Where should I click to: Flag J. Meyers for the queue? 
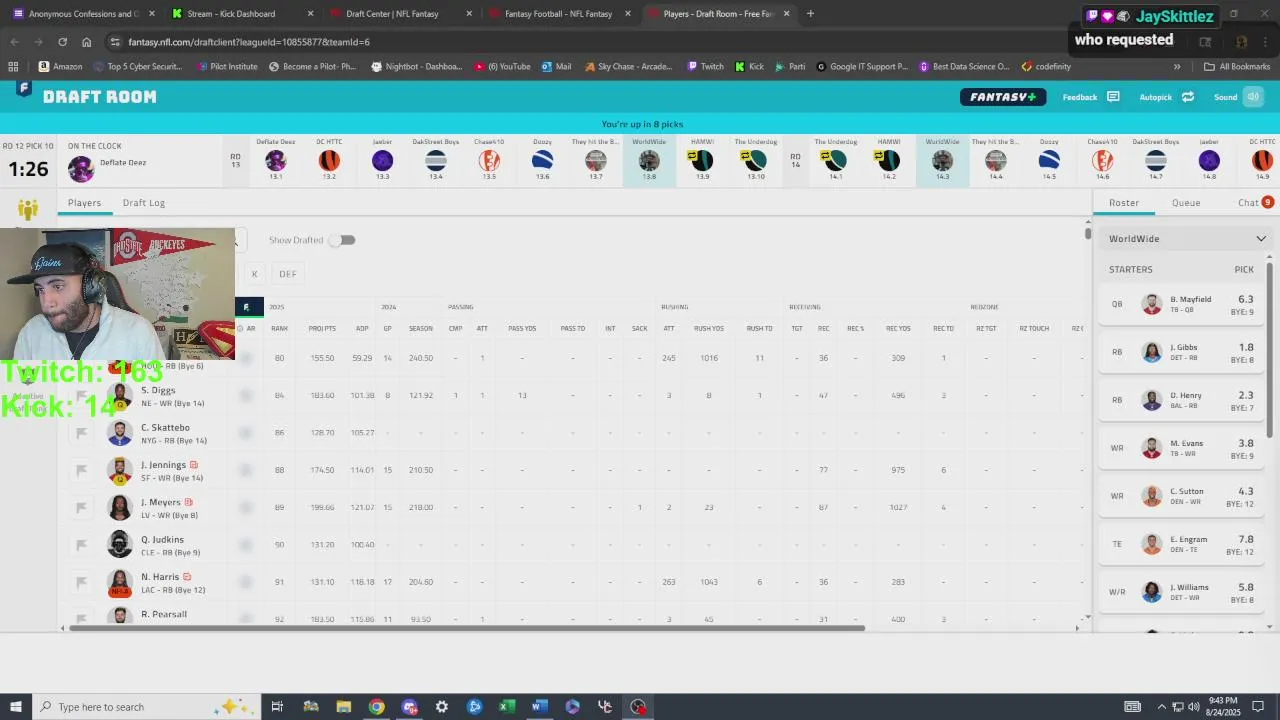coord(82,507)
